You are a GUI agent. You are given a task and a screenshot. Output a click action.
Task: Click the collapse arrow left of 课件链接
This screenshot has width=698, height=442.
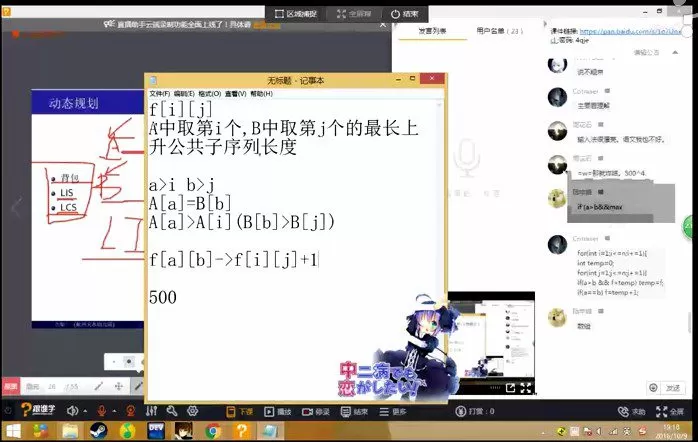[545, 24]
